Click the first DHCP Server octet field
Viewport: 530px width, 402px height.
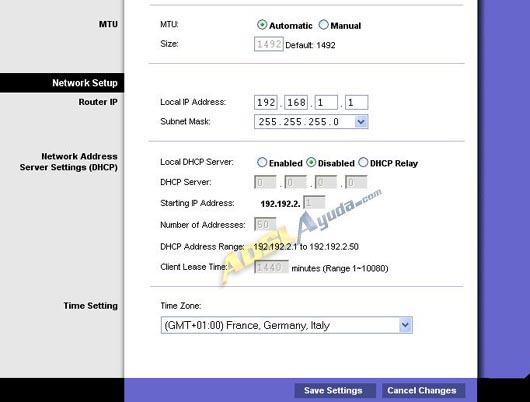click(x=265, y=183)
